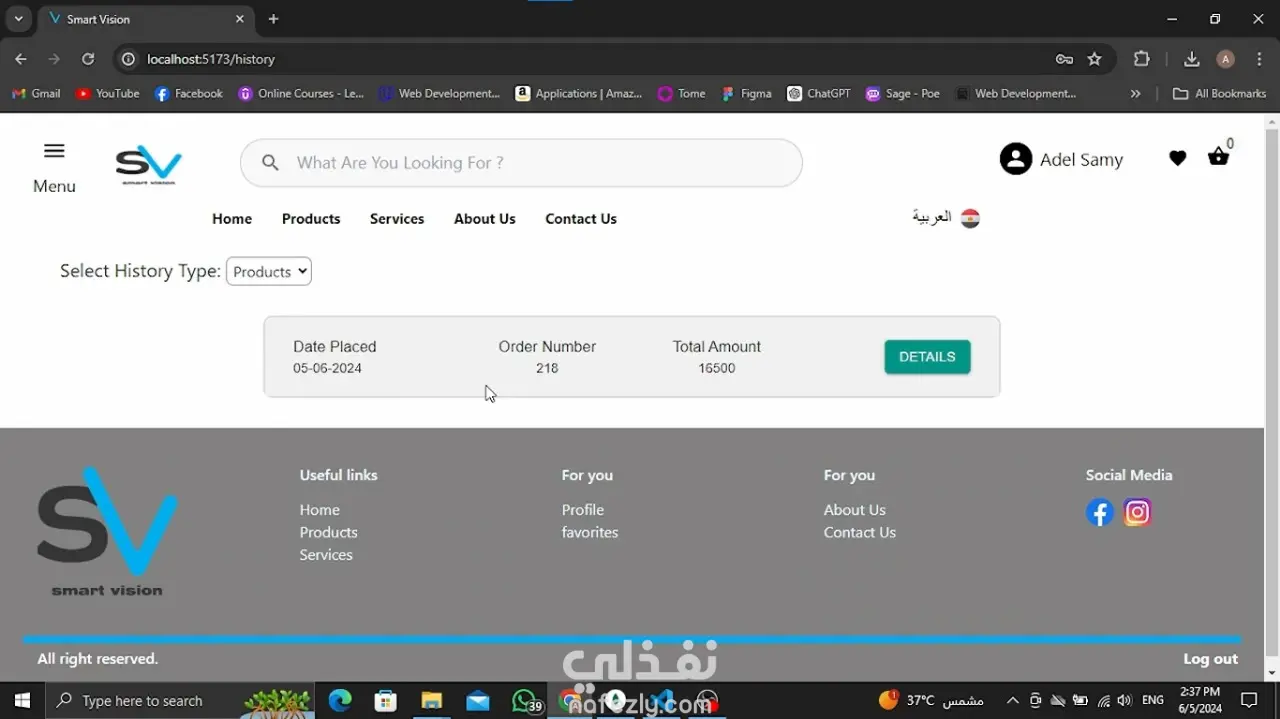Screen dimensions: 1280x719
Task: Open the Online Courses bookmark
Action: tap(301, 93)
